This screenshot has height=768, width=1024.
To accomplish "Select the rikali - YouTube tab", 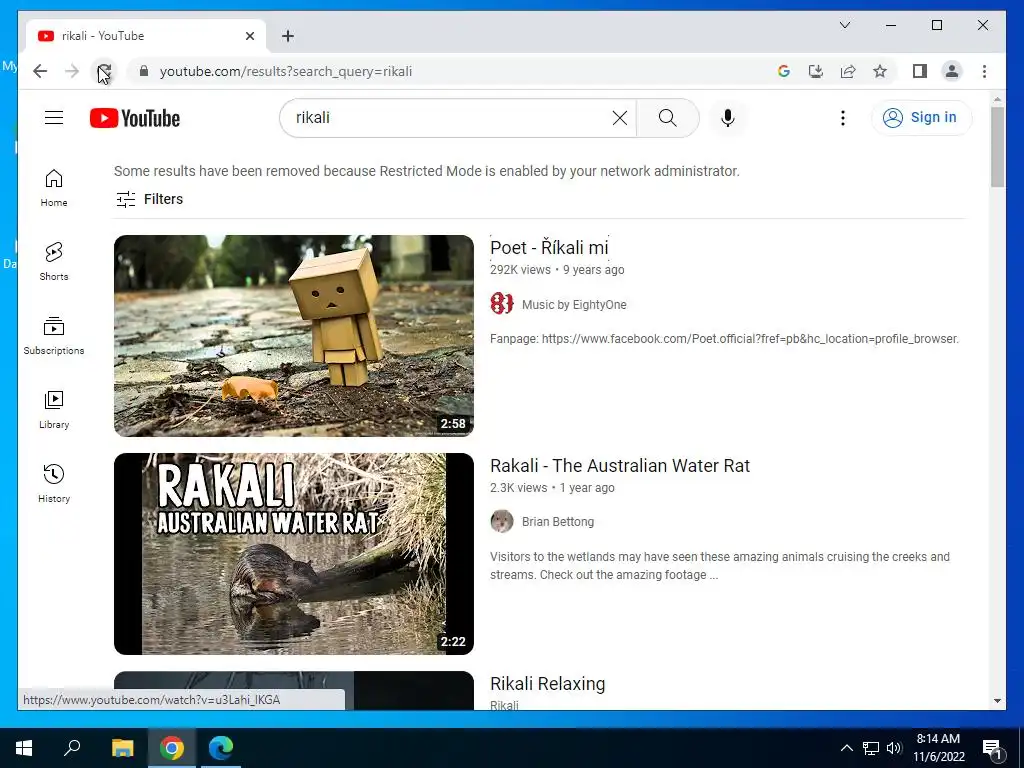I will coord(146,36).
